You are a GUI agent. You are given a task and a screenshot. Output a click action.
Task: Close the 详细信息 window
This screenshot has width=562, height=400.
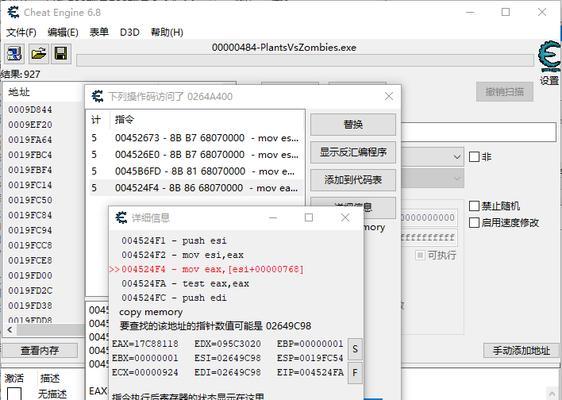tap(345, 218)
